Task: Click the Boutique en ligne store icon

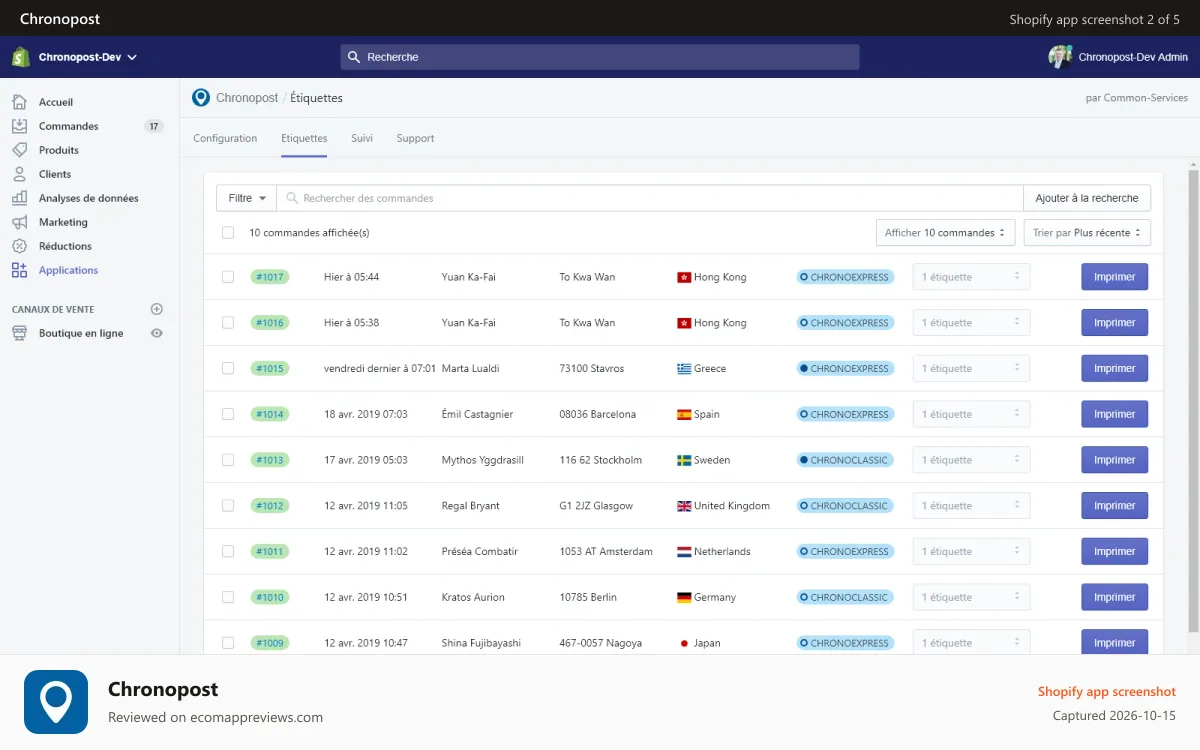Action: point(19,333)
